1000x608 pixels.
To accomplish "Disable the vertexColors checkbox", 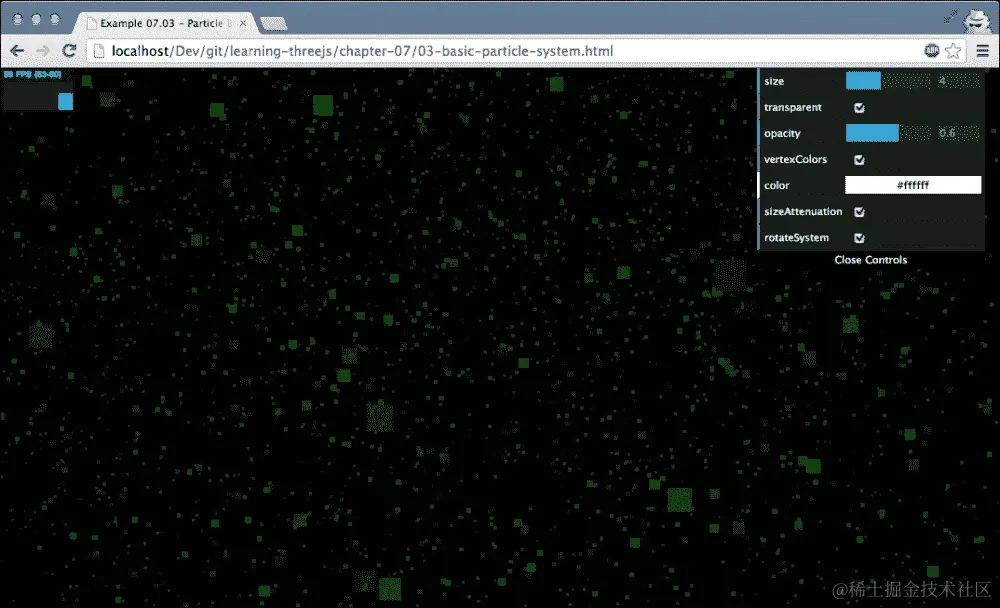I will click(x=857, y=159).
